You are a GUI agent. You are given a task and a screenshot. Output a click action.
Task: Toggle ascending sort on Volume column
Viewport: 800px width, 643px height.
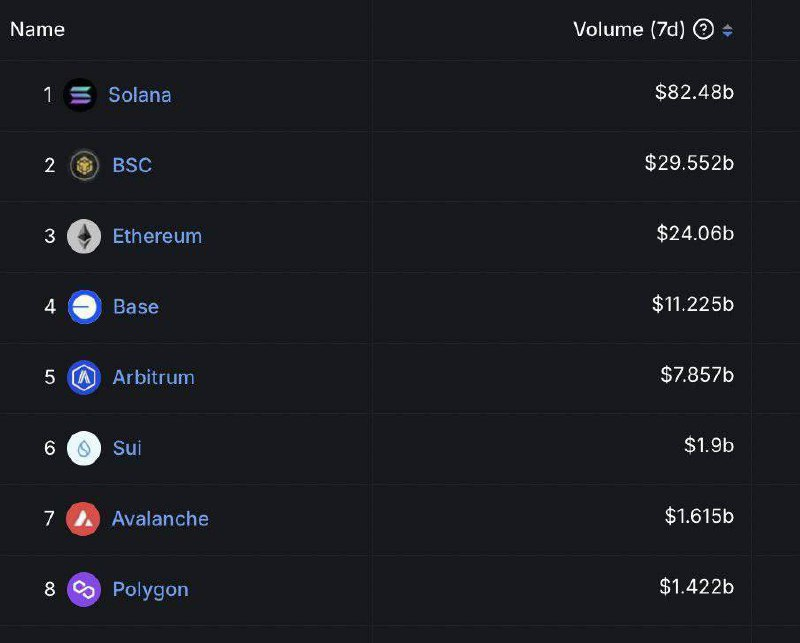pos(726,25)
